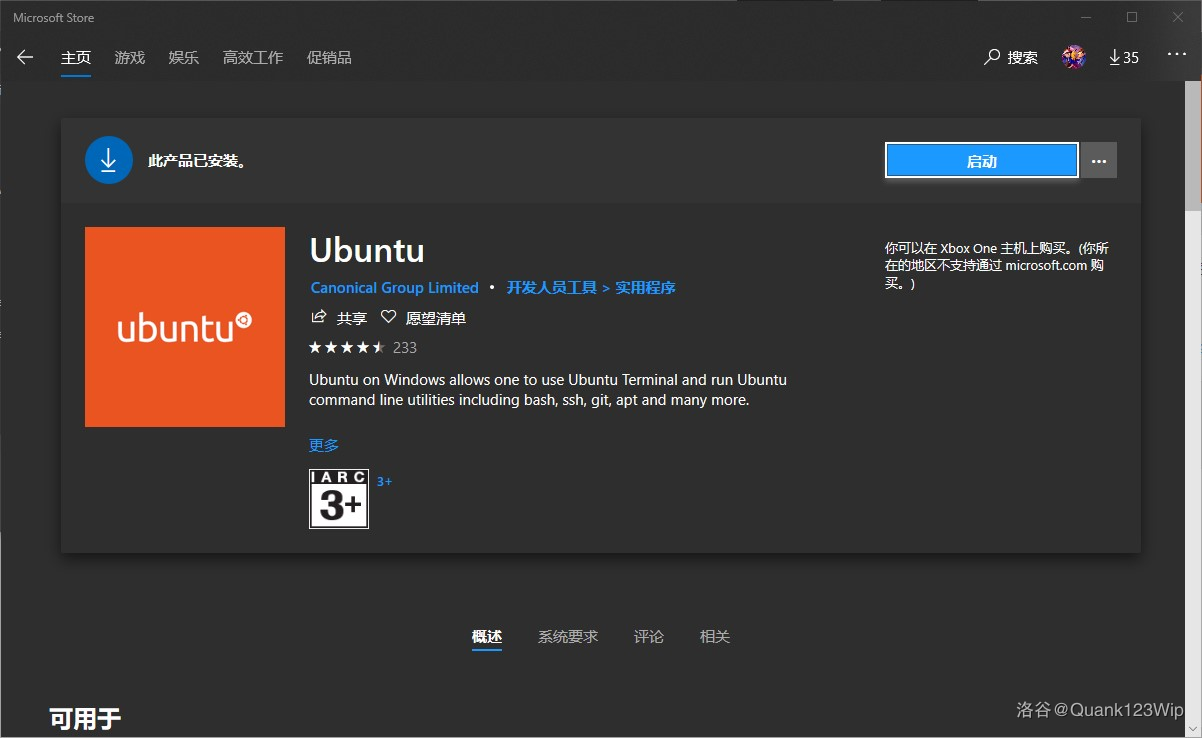Screen dimensions: 1202x738
Task: Click the share icon next to 共享
Action: point(317,317)
